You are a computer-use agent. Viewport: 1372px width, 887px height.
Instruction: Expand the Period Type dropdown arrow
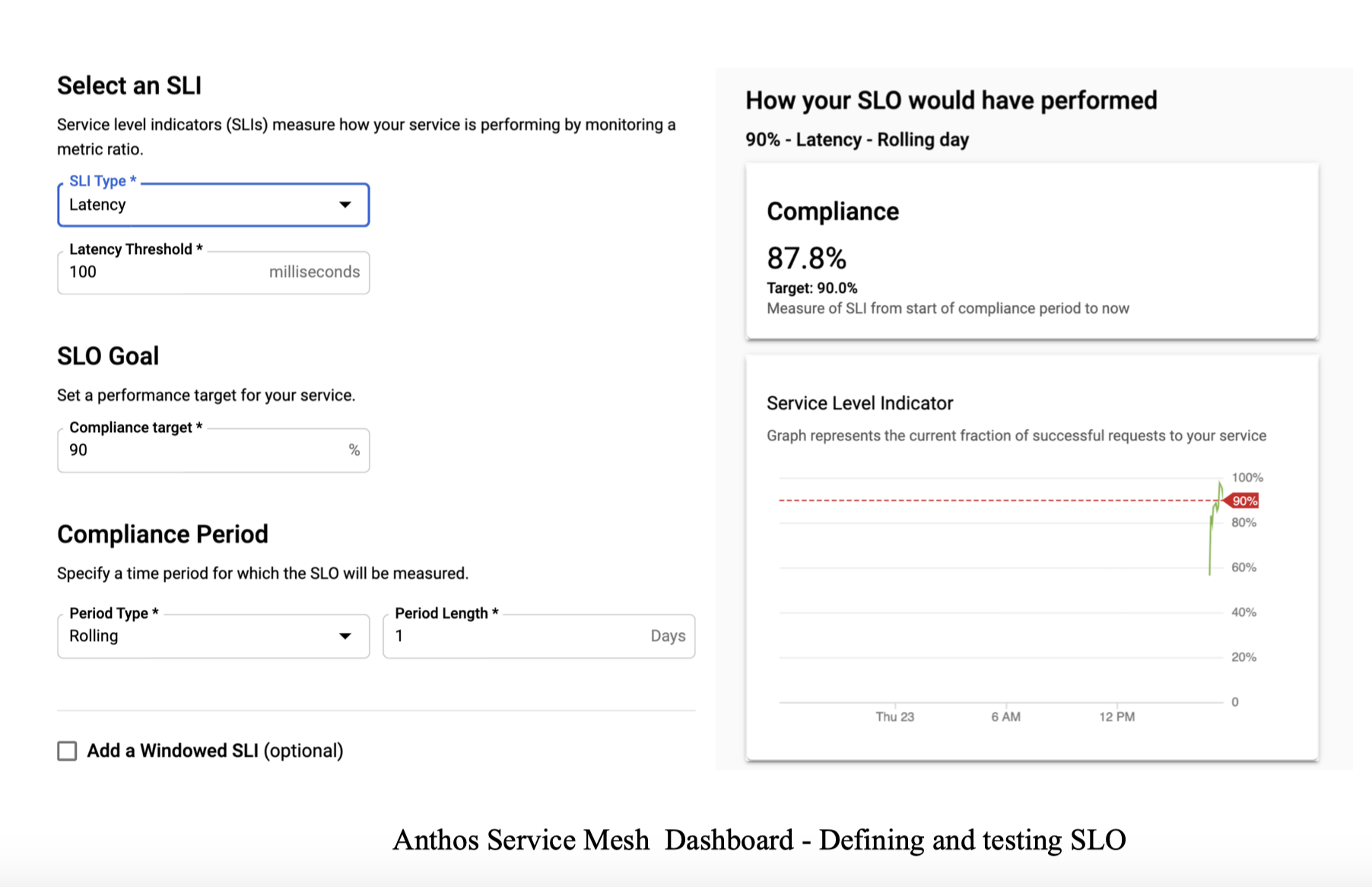pos(346,636)
